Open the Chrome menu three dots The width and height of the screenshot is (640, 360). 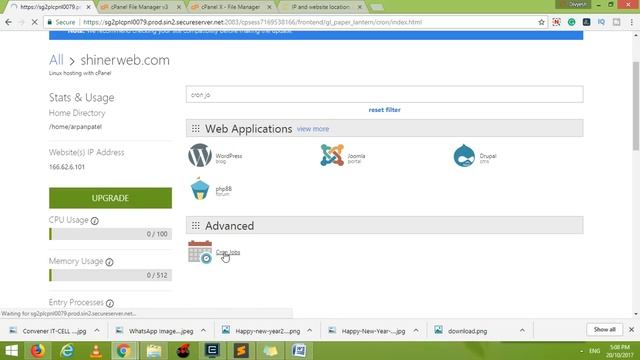pyautogui.click(x=631, y=22)
